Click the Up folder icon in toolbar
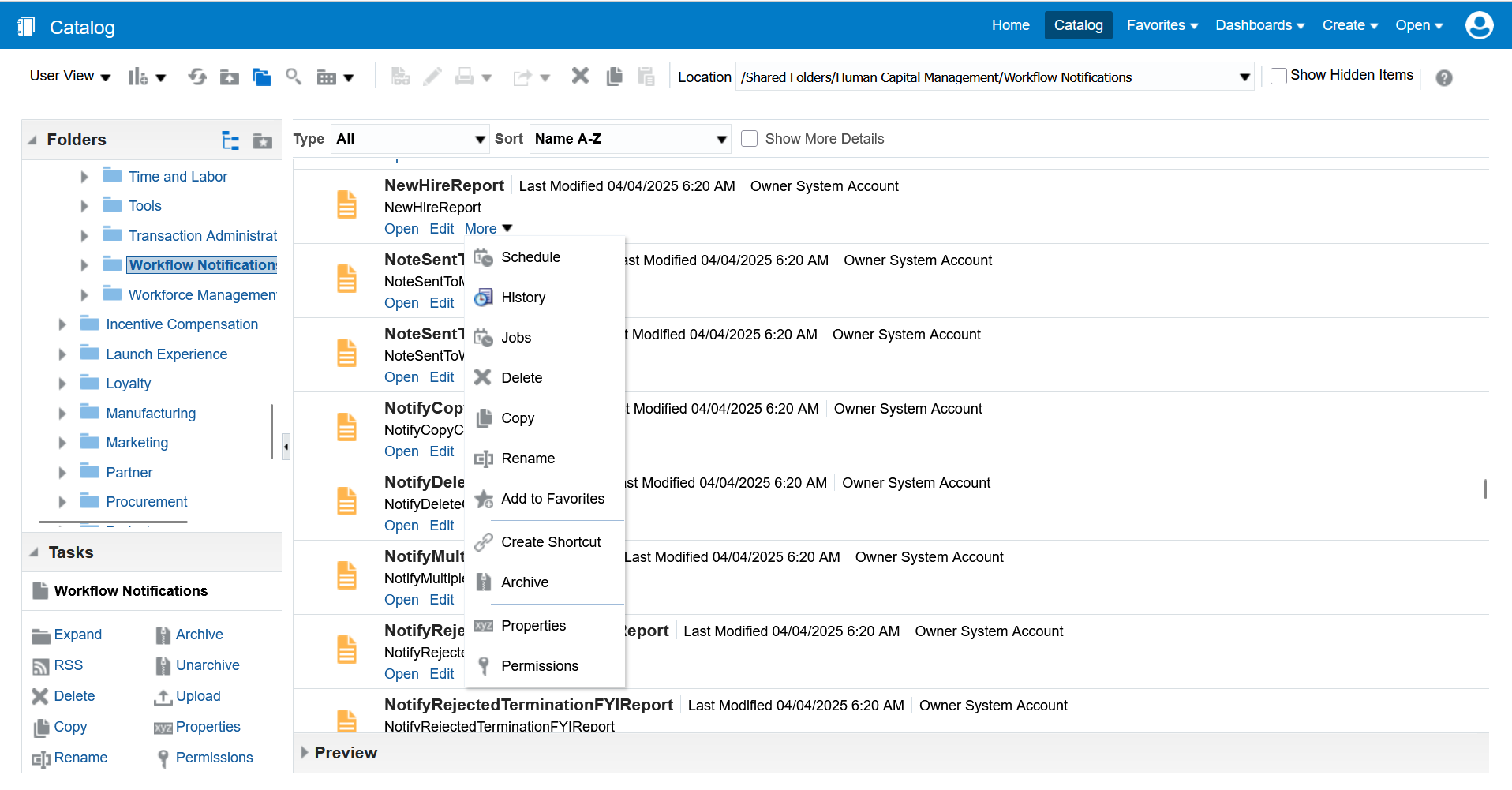The width and height of the screenshot is (1512, 790). click(x=230, y=77)
